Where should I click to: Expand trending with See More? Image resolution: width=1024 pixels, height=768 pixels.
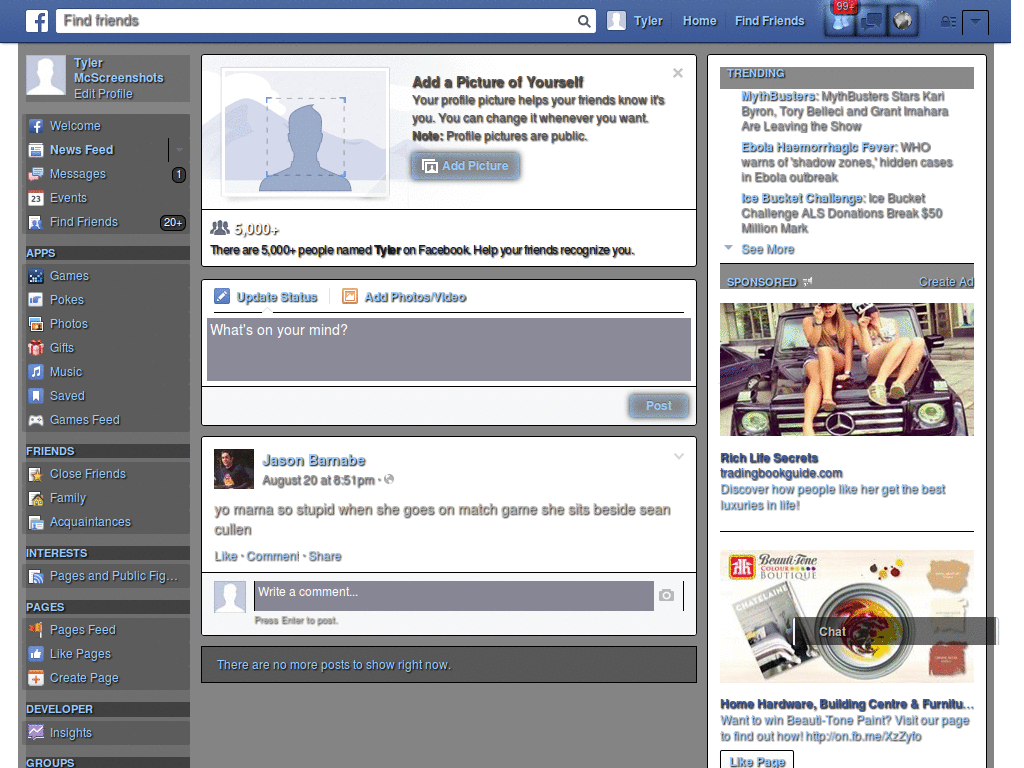[768, 249]
